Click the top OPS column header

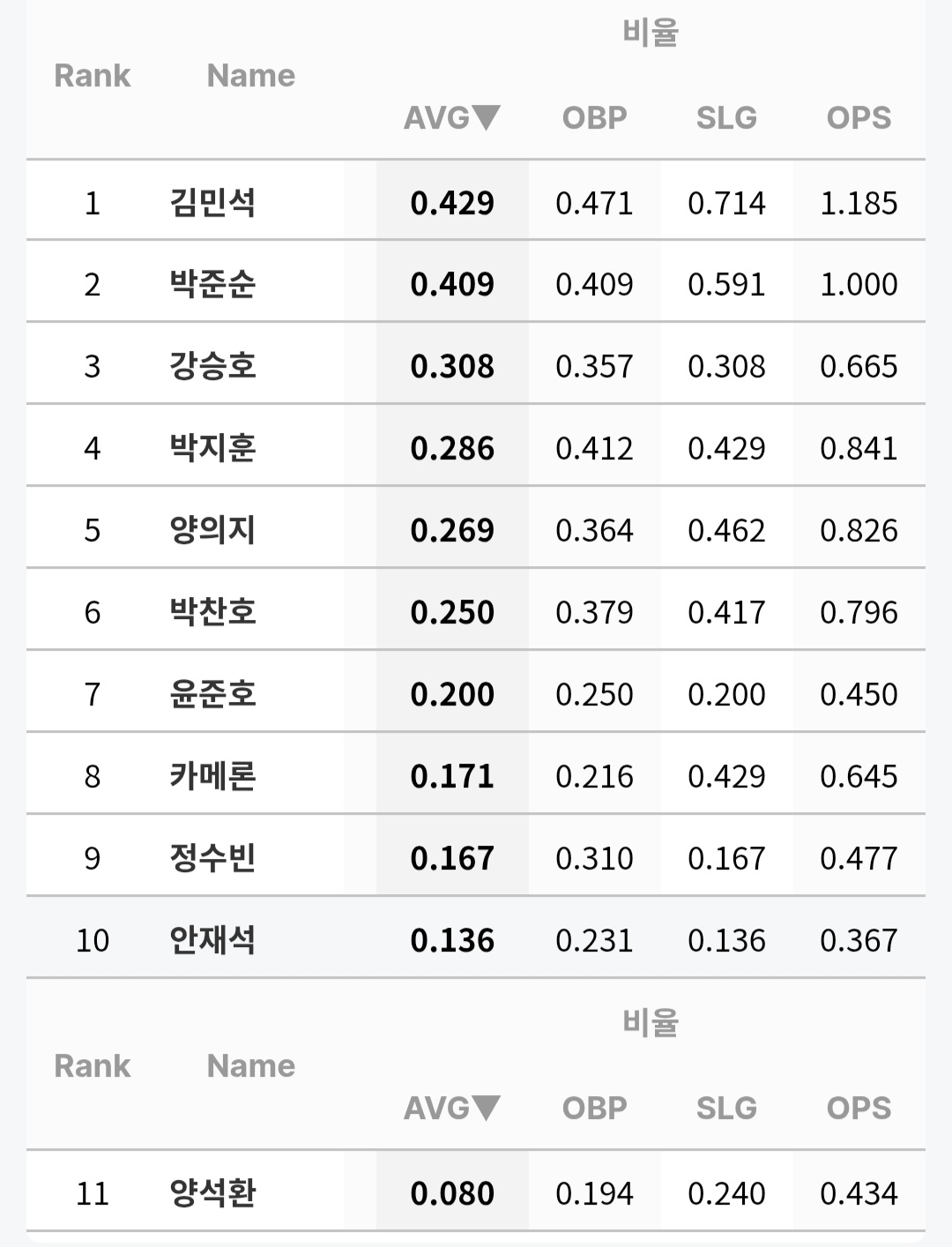[859, 117]
